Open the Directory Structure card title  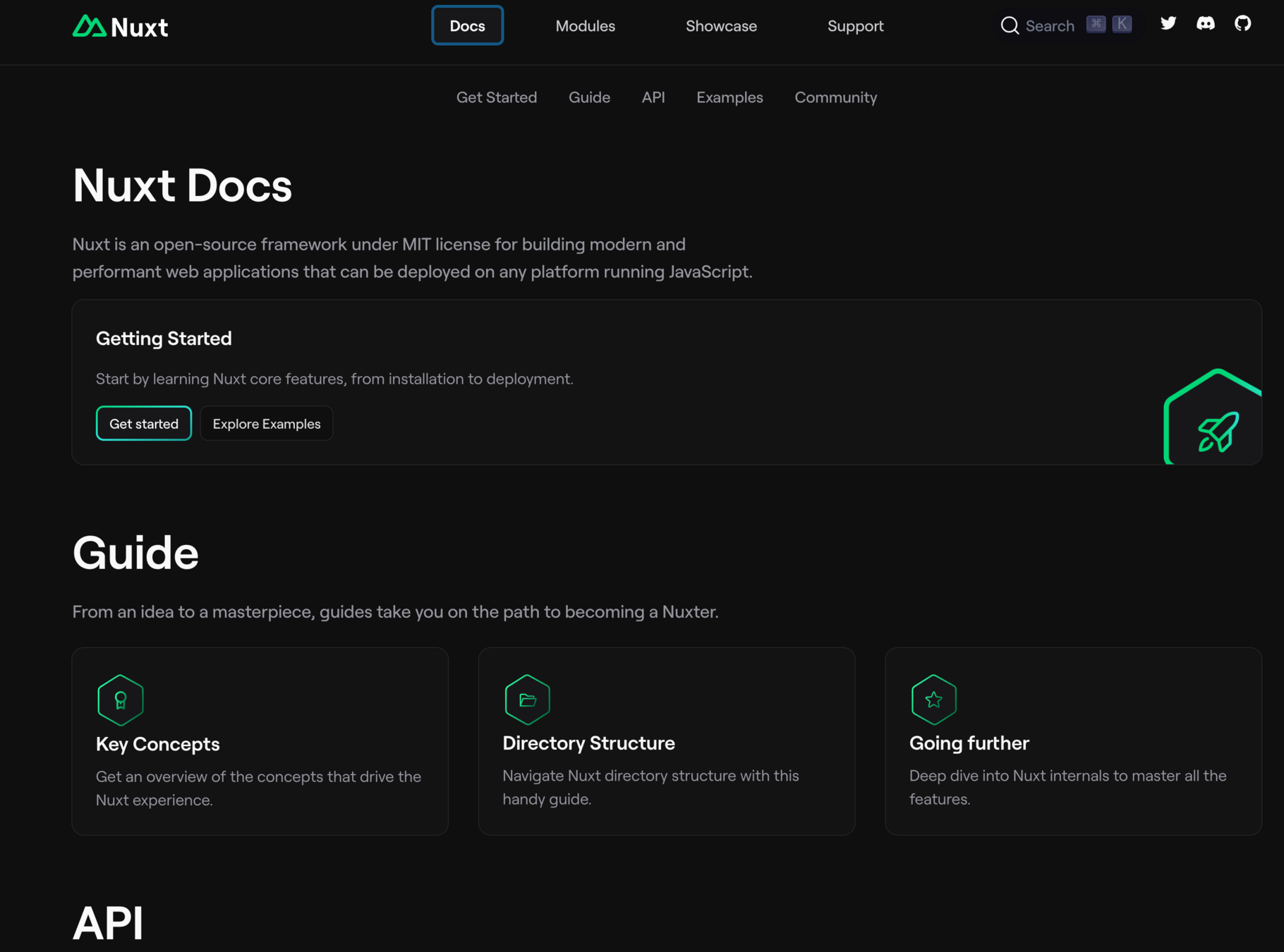[588, 743]
